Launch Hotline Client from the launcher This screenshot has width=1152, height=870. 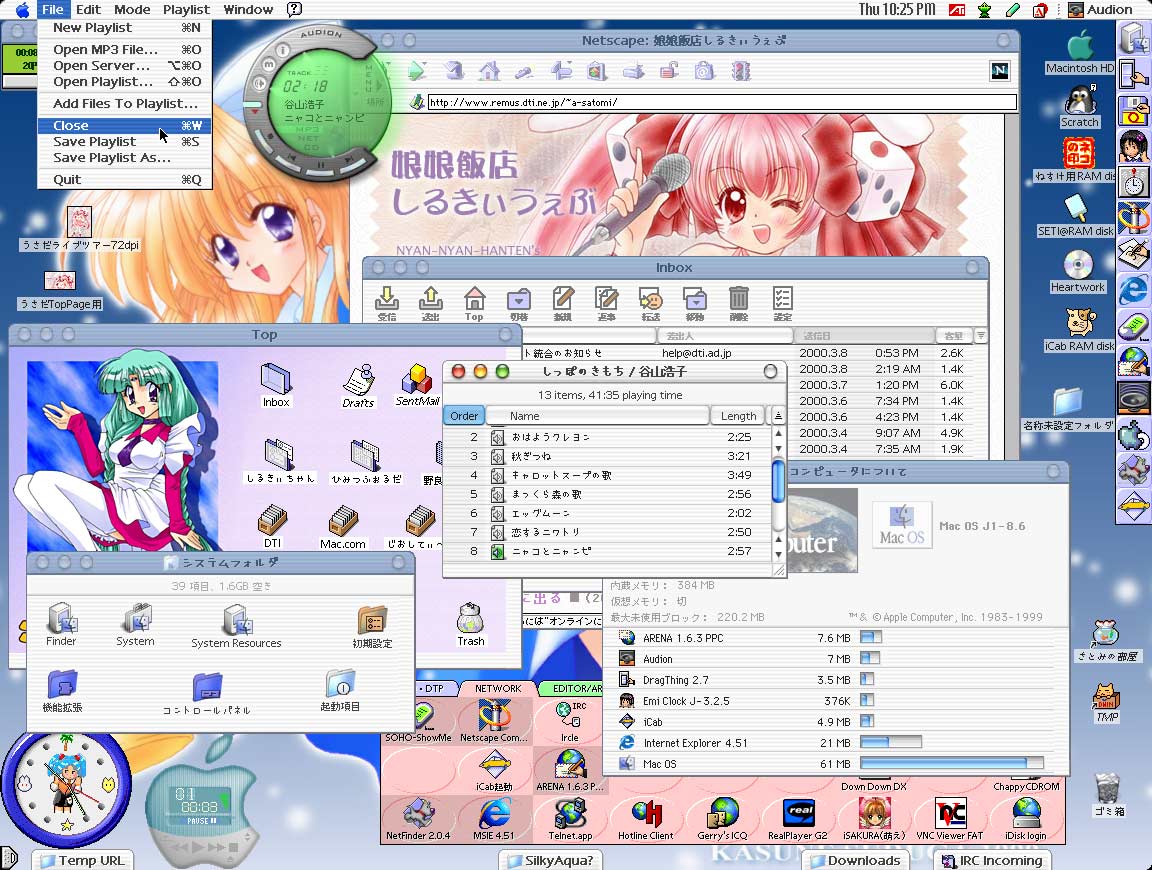[x=646, y=814]
